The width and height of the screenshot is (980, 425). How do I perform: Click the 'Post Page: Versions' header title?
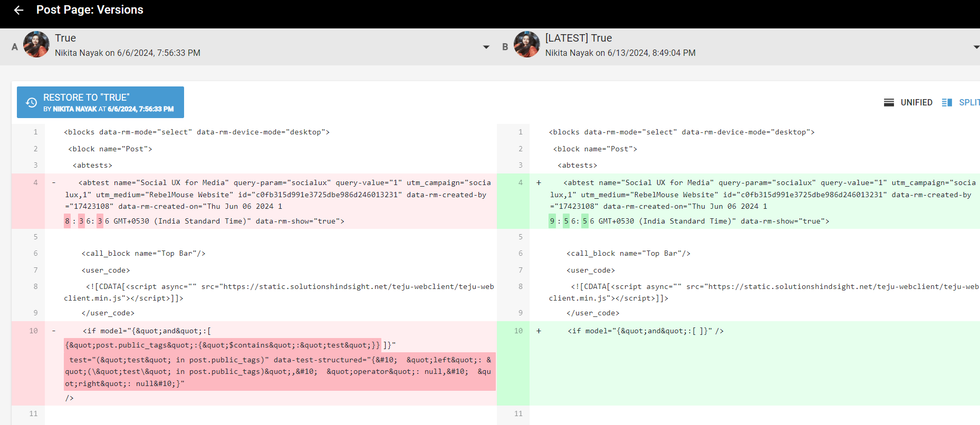[89, 10]
